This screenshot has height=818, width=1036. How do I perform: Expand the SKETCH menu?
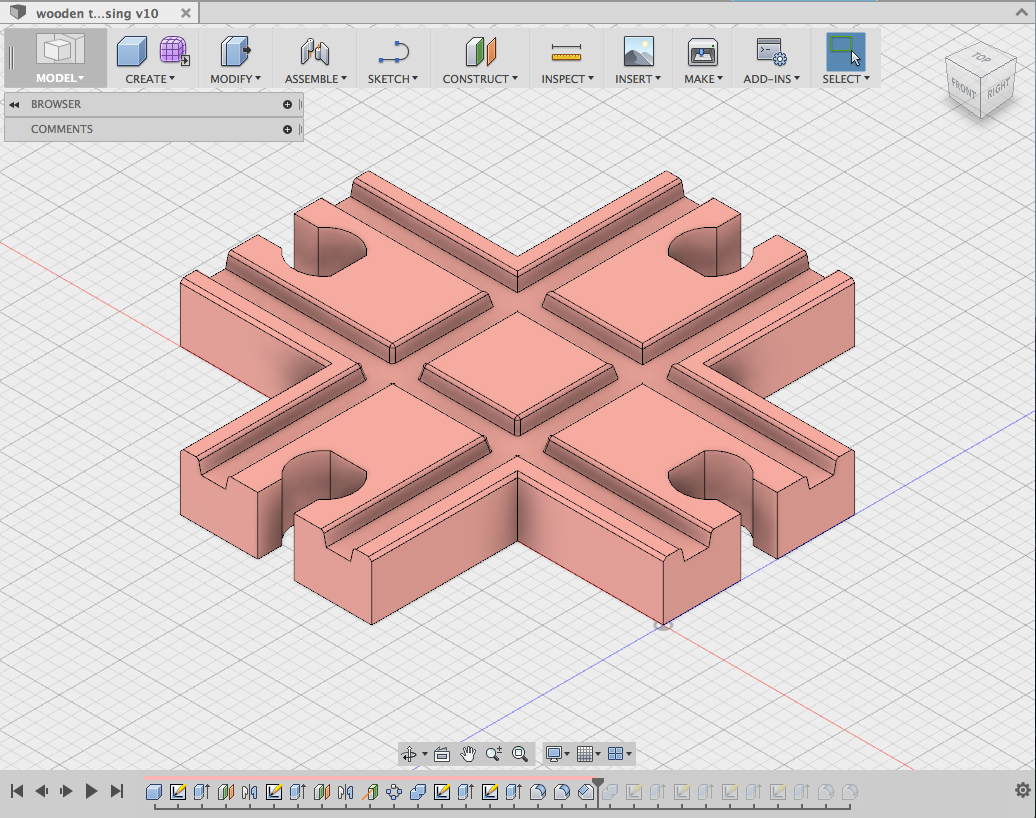(x=393, y=79)
